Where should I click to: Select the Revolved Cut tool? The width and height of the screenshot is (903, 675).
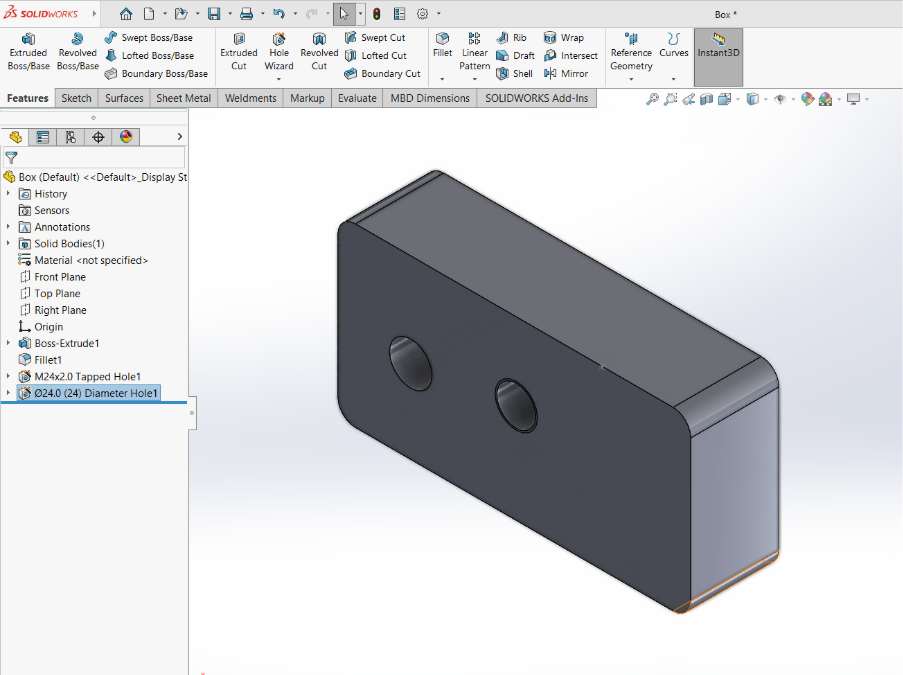(x=319, y=51)
